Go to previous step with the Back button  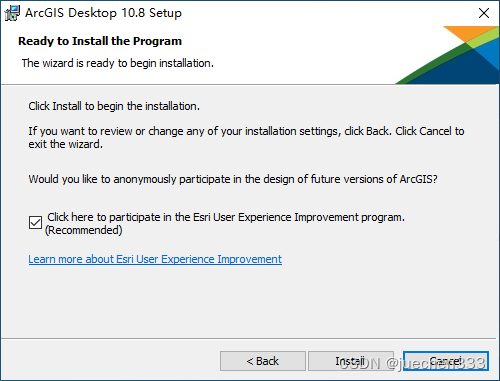[x=263, y=361]
